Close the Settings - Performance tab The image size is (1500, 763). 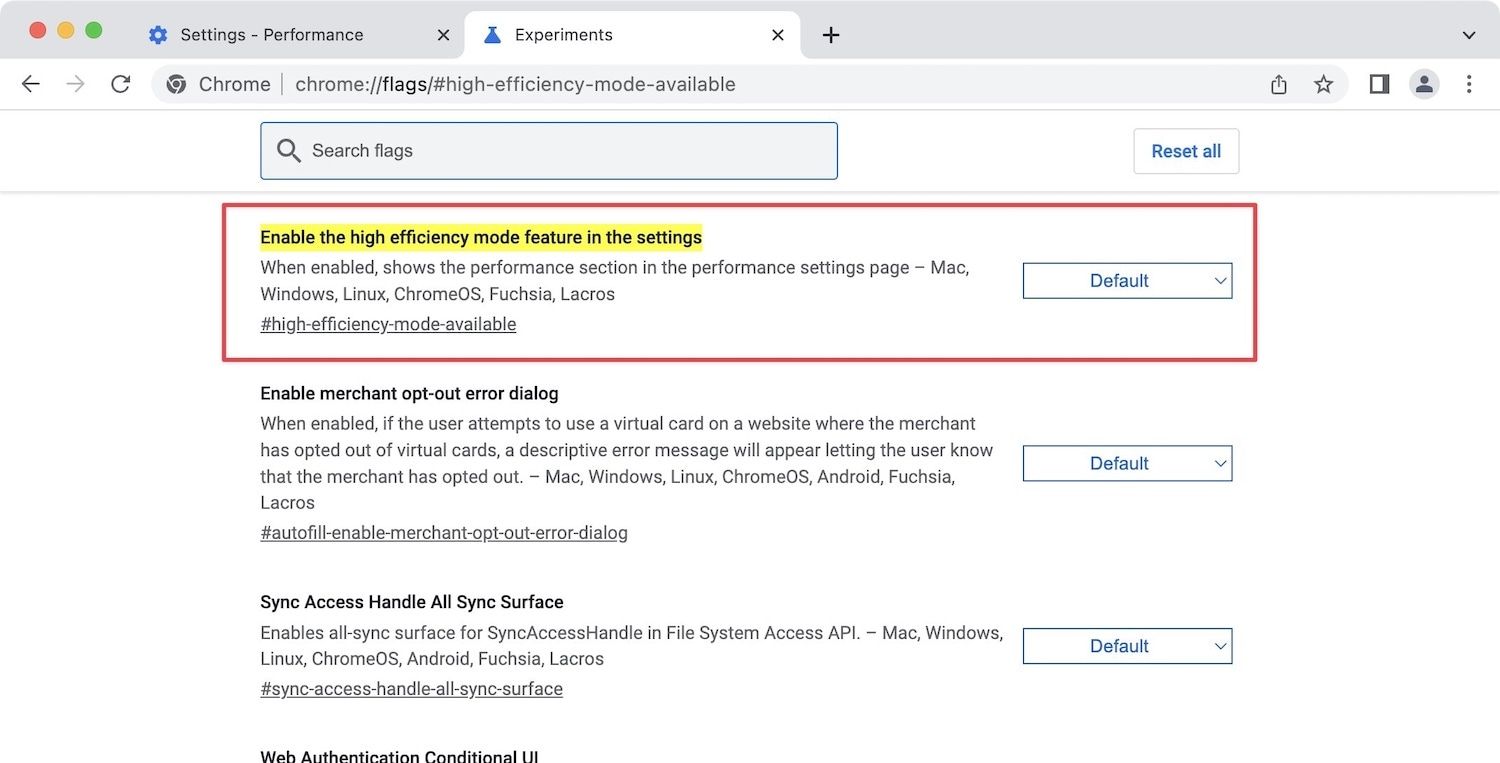coord(443,35)
